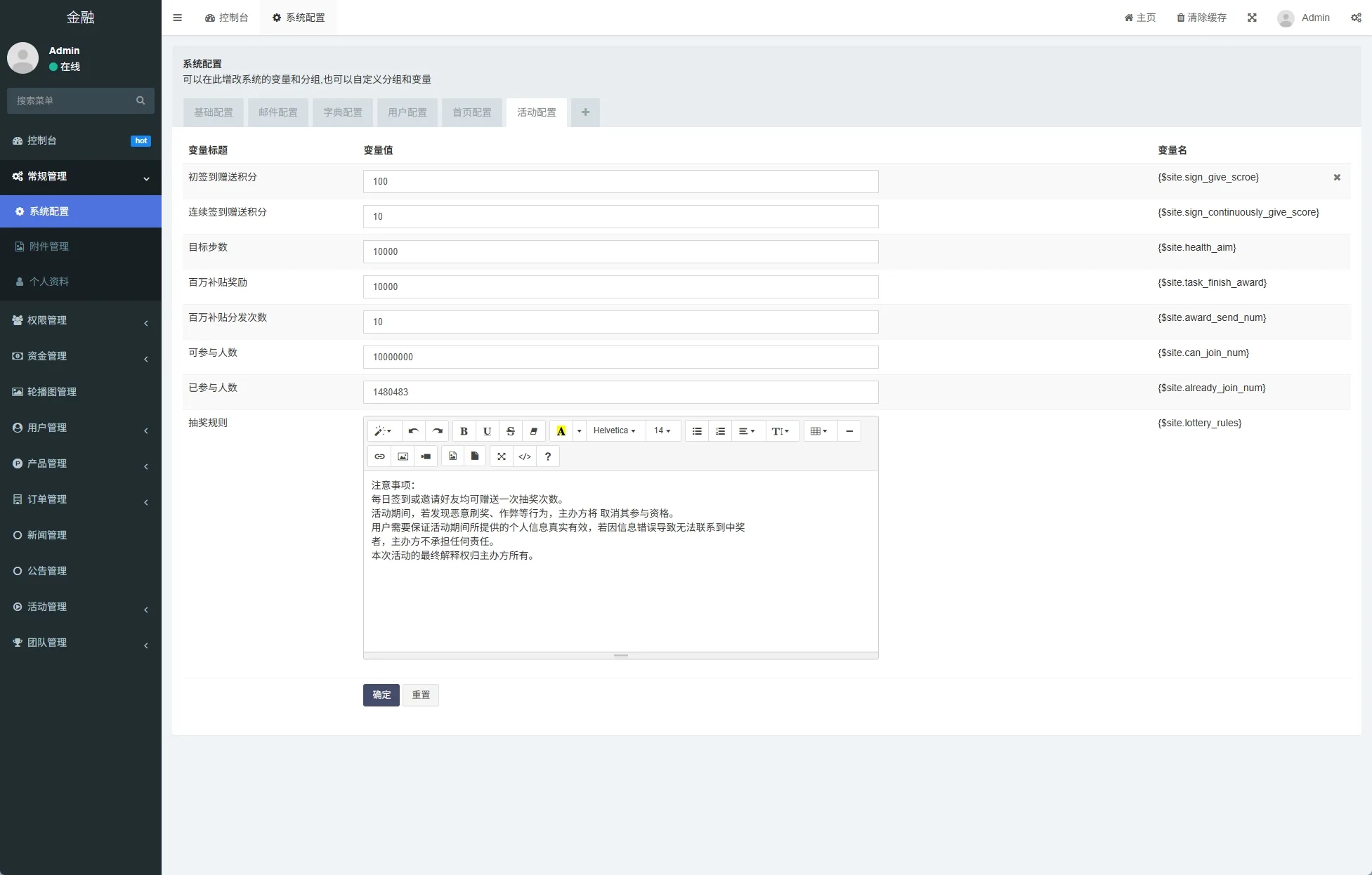
Task: Toggle the sidebar with the hamburger icon
Action: [x=178, y=18]
